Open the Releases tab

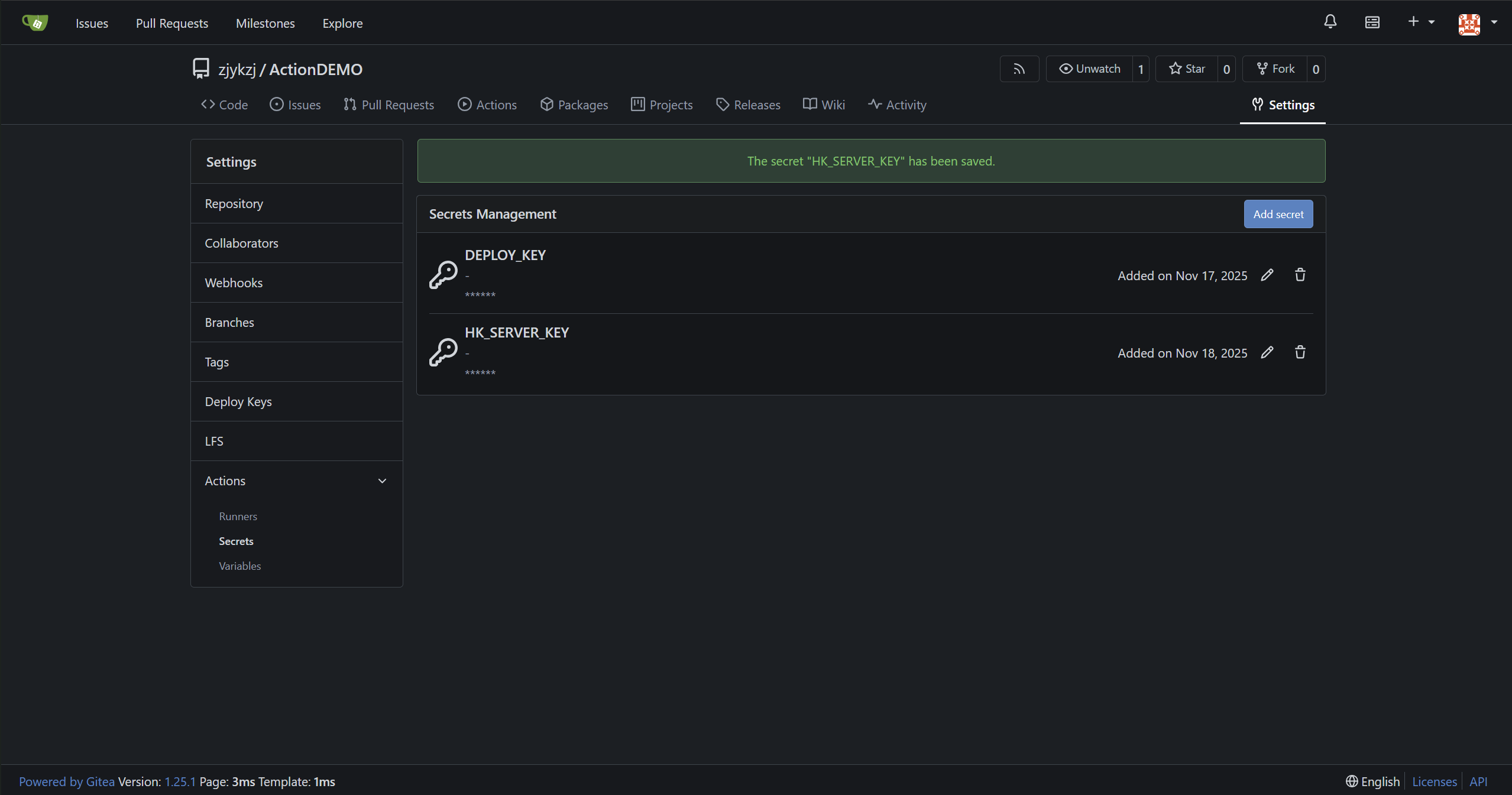point(748,105)
